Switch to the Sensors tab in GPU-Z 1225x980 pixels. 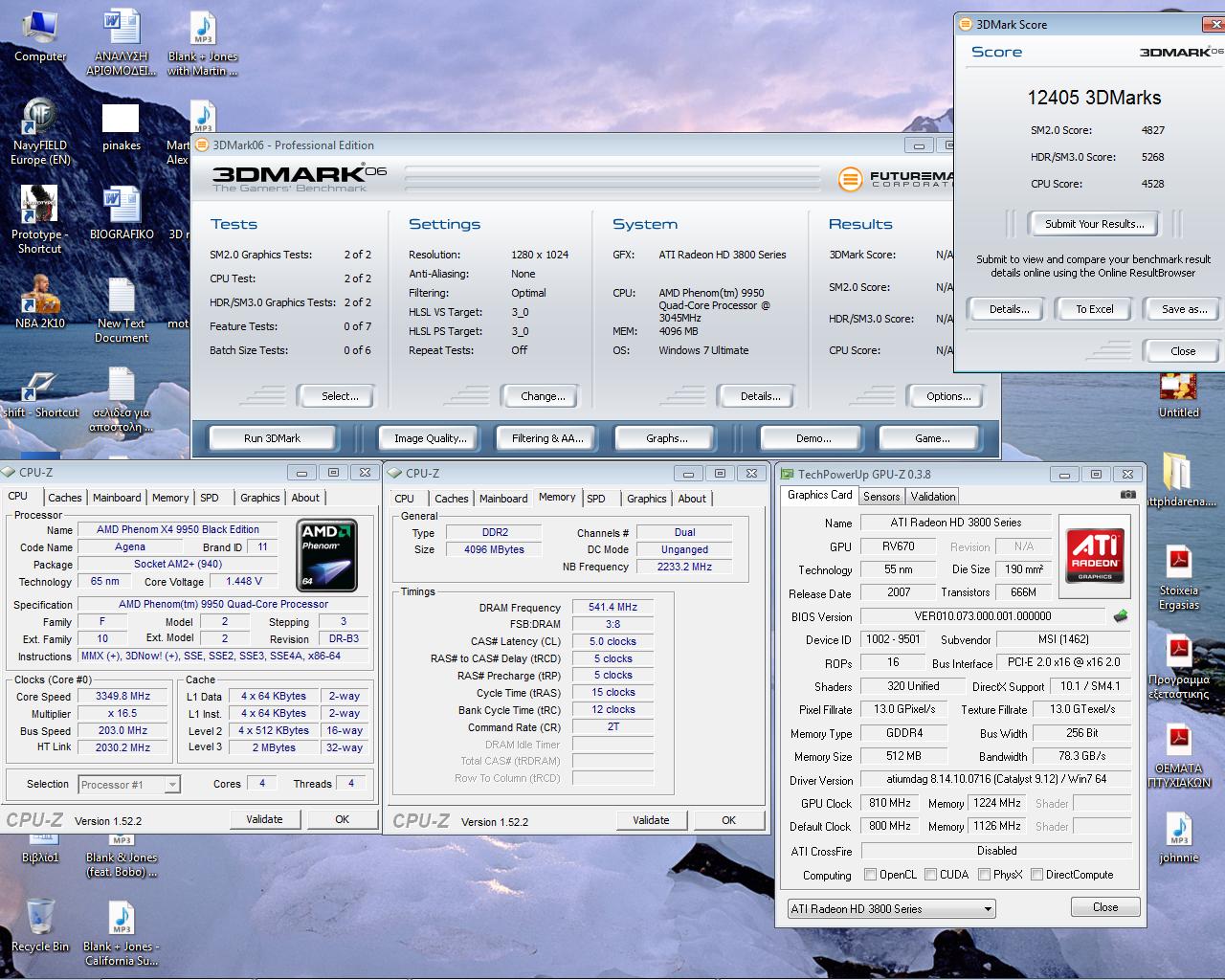coord(881,497)
